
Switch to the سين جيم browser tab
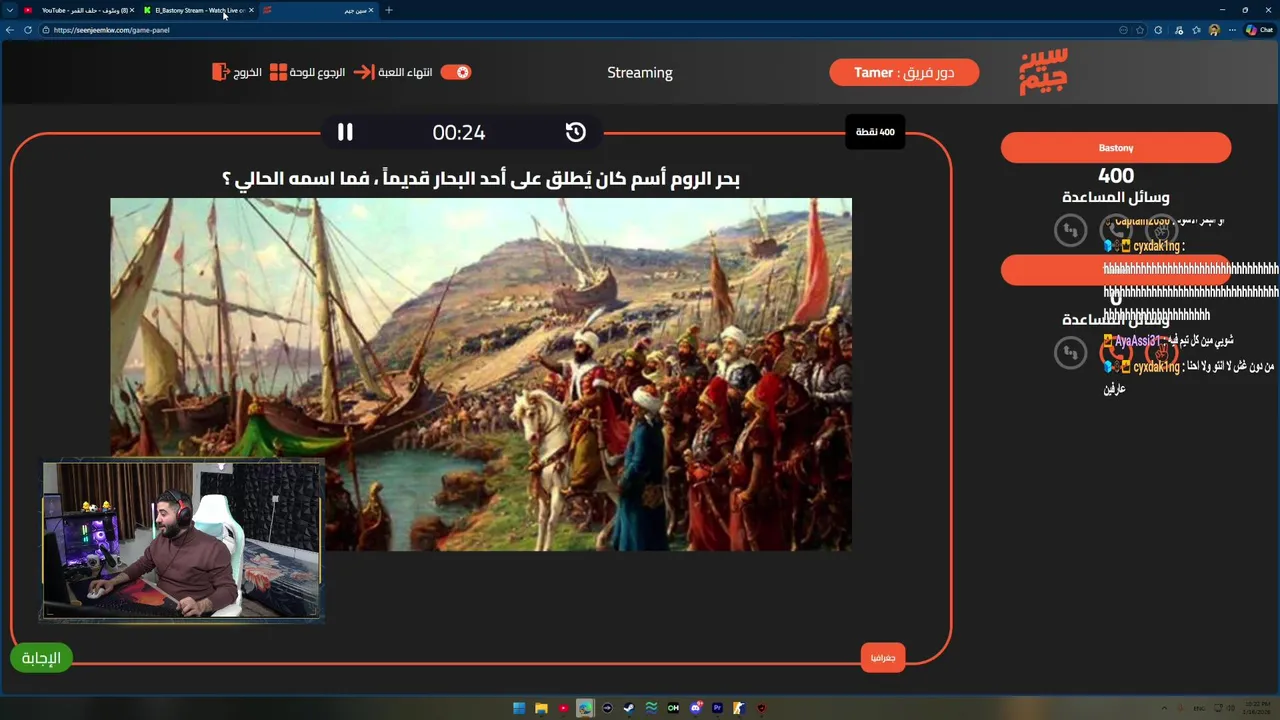tap(320, 10)
